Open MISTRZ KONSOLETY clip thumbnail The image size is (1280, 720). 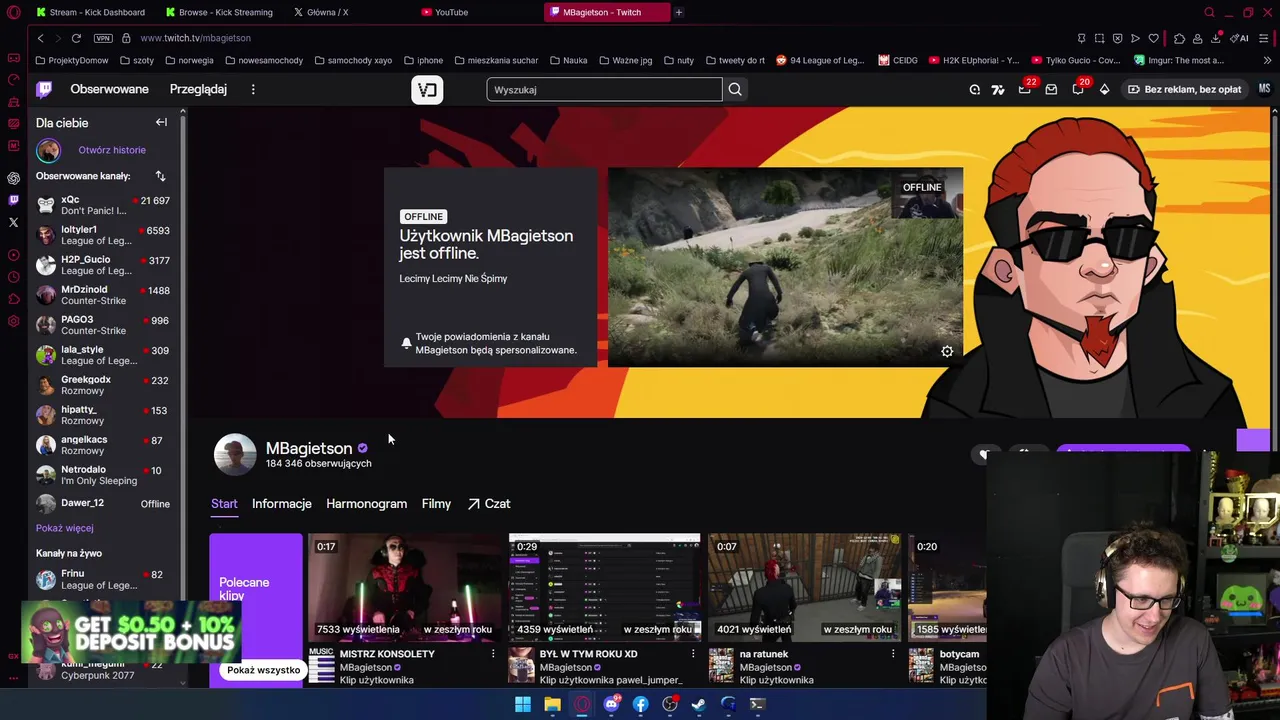[x=404, y=587]
